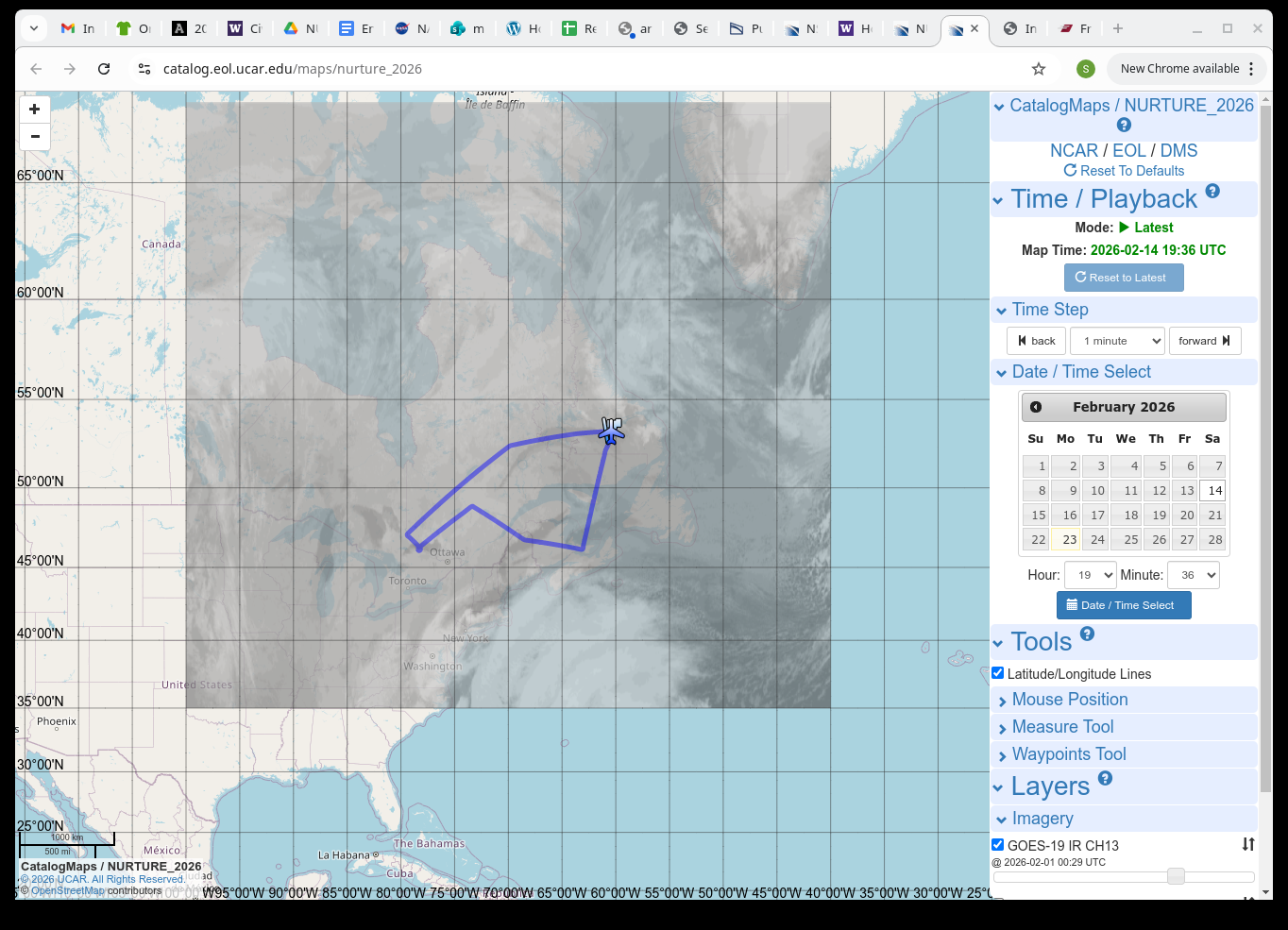The height and width of the screenshot is (930, 1288).
Task: Uncheck the GOES-19 IR CH13 layer
Action: pos(998,845)
